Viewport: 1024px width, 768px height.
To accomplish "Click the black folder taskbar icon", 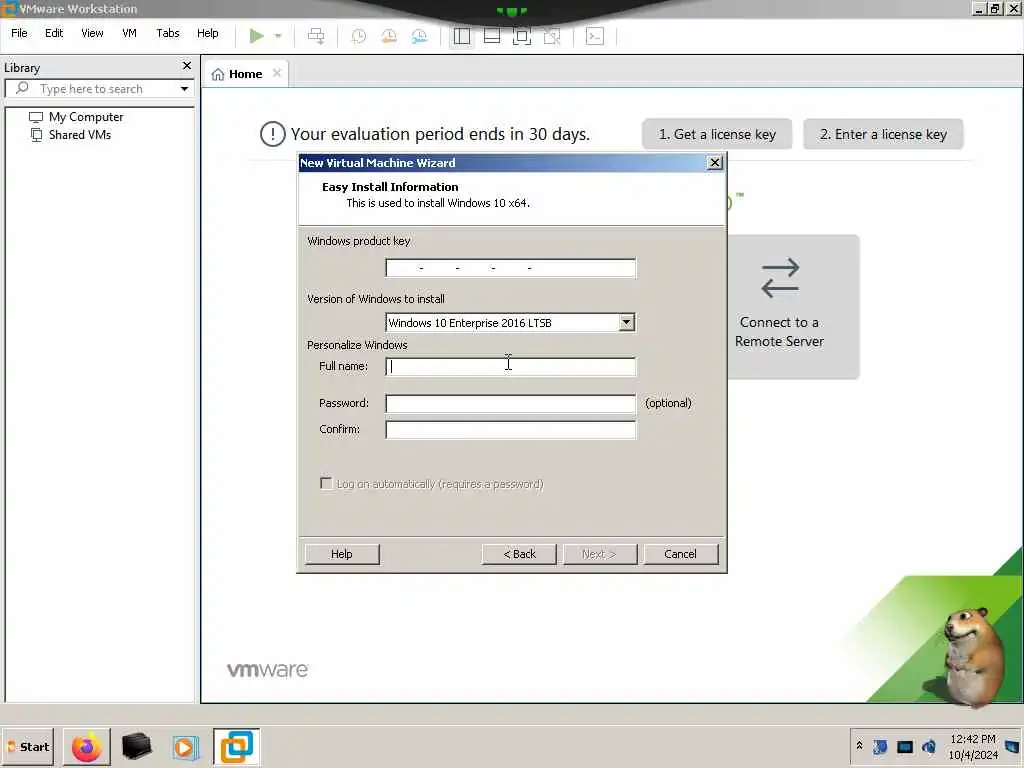I will 136,746.
